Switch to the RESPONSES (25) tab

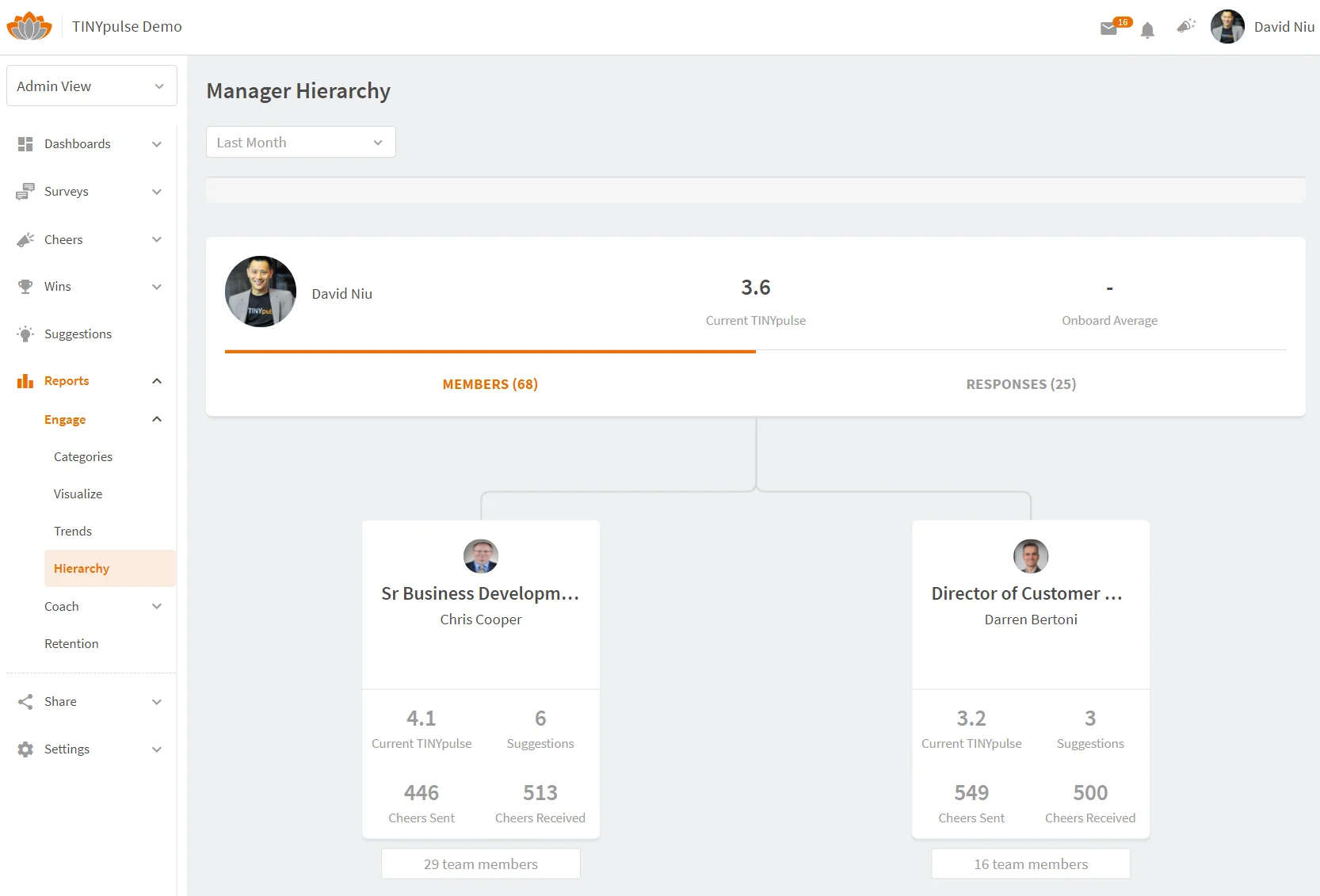click(x=1021, y=384)
